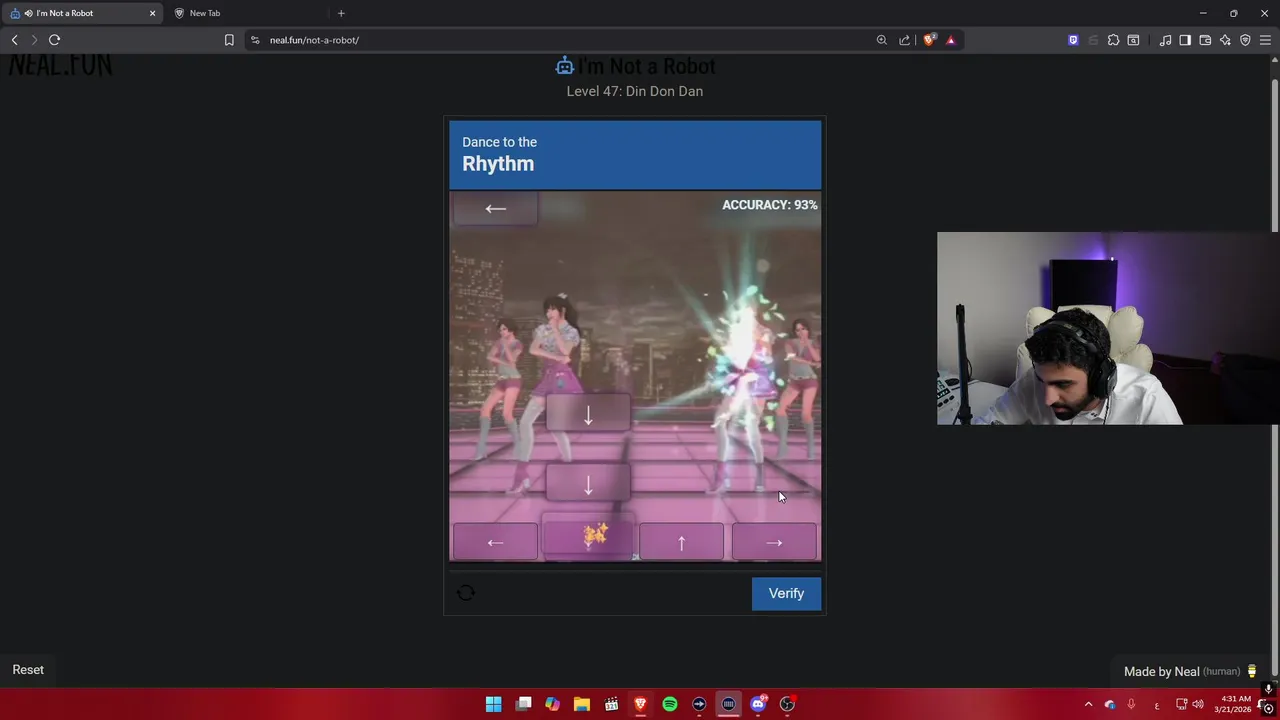The image size is (1280, 720).
Task: Open a new browser tab with plus
Action: [x=341, y=13]
